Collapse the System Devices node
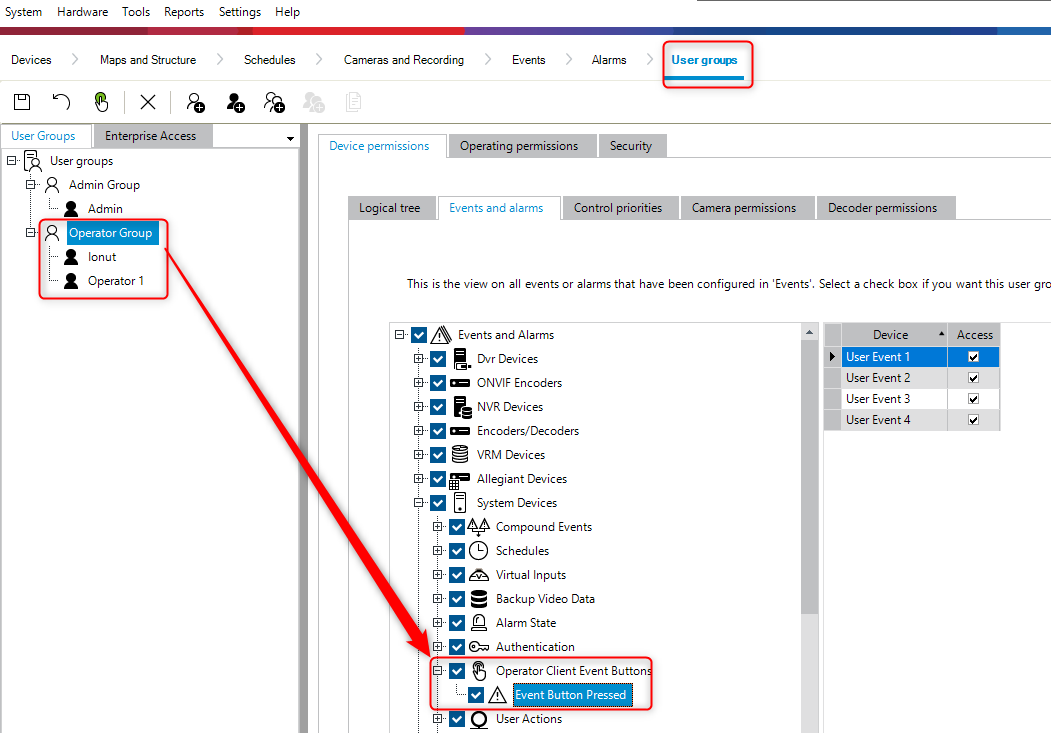 (x=419, y=503)
